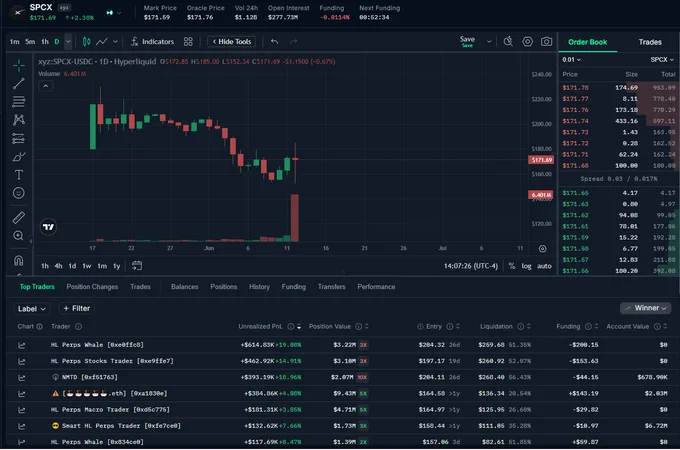Select the brush drawing tool
Image resolution: width=680 pixels, height=450 pixels.
(19, 157)
